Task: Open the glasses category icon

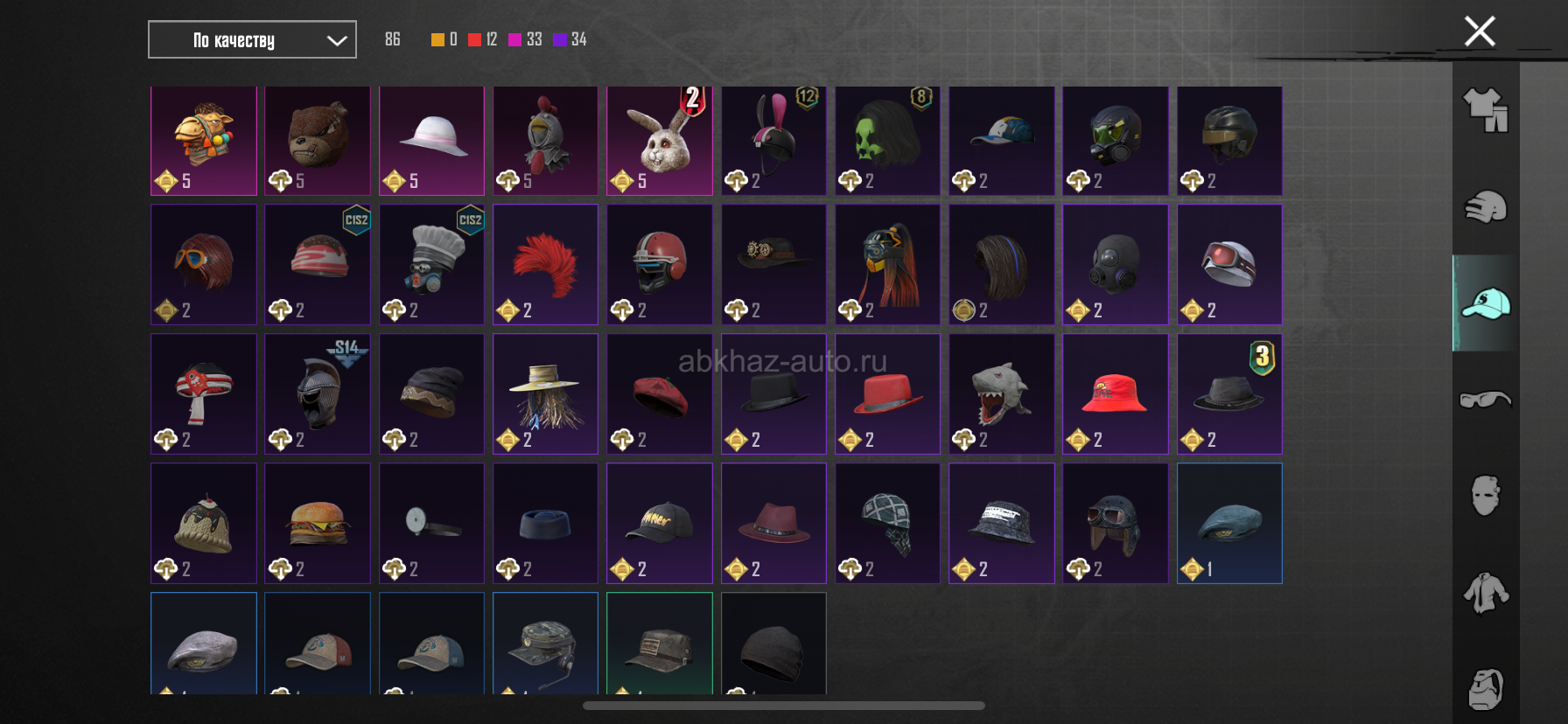Action: click(x=1486, y=400)
